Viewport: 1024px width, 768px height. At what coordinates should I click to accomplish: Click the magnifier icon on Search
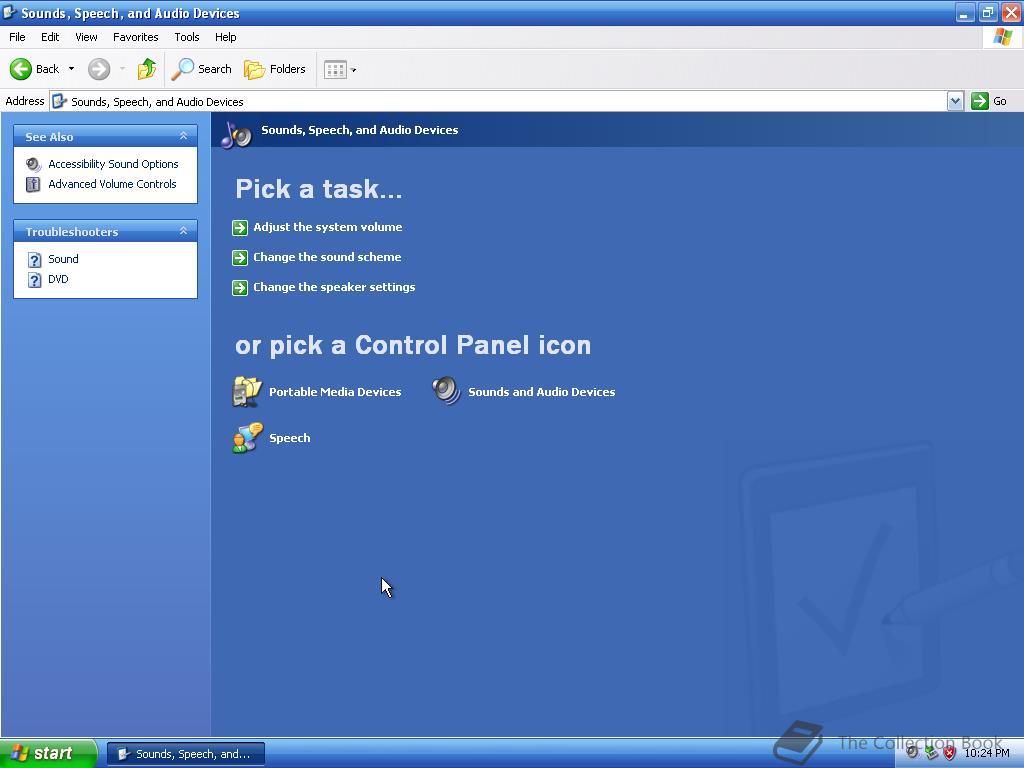(x=183, y=69)
